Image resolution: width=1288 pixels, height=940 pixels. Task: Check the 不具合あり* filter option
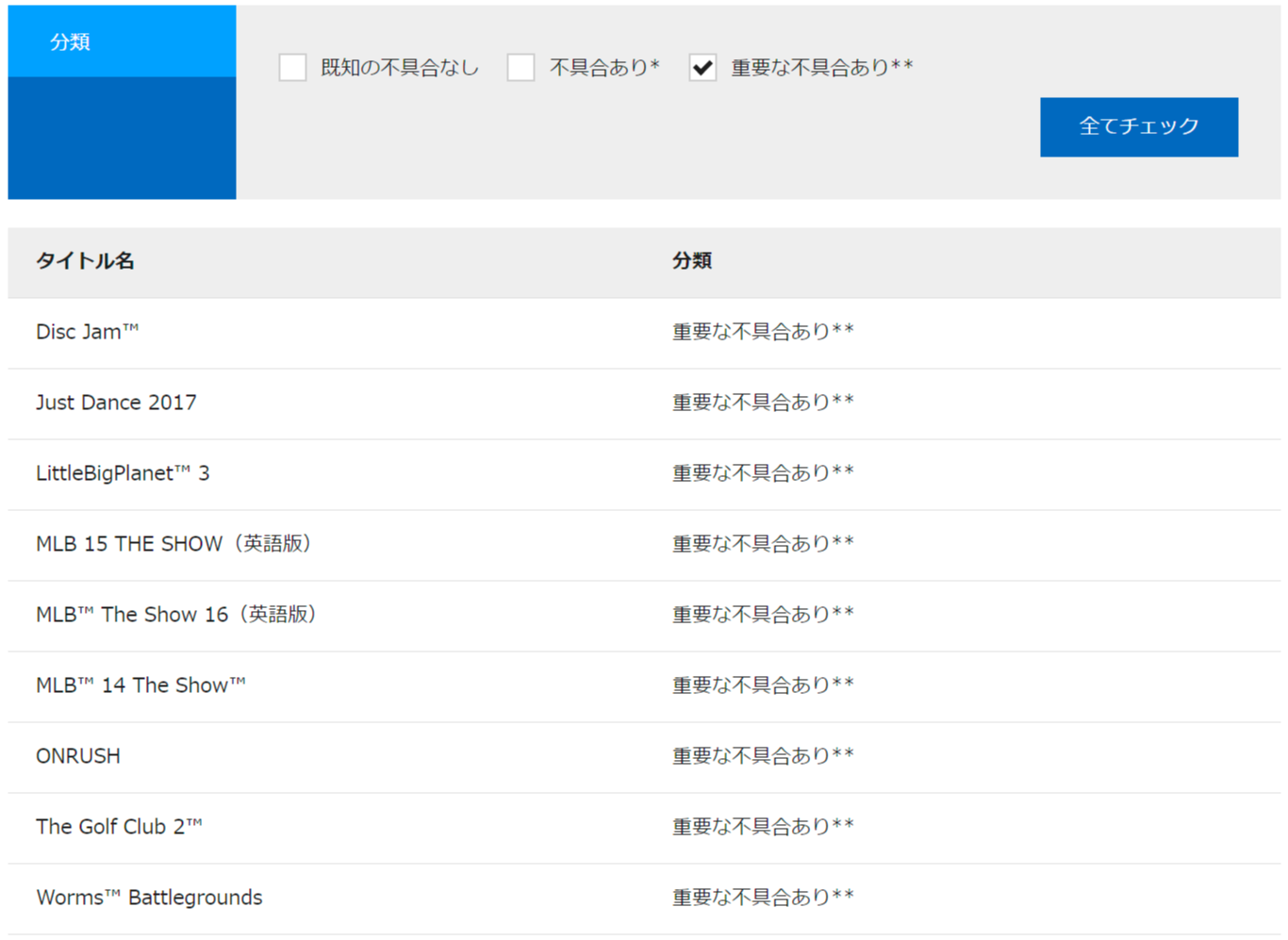click(521, 67)
